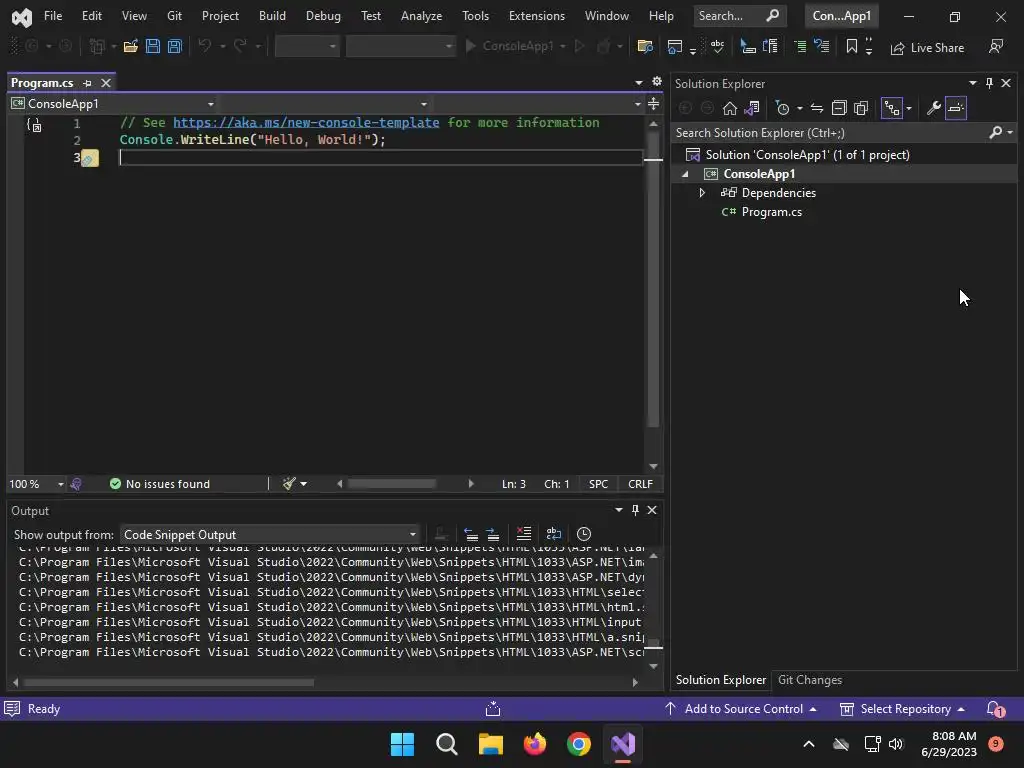
Task: Click the CRLF line ending indicator
Action: [640, 484]
